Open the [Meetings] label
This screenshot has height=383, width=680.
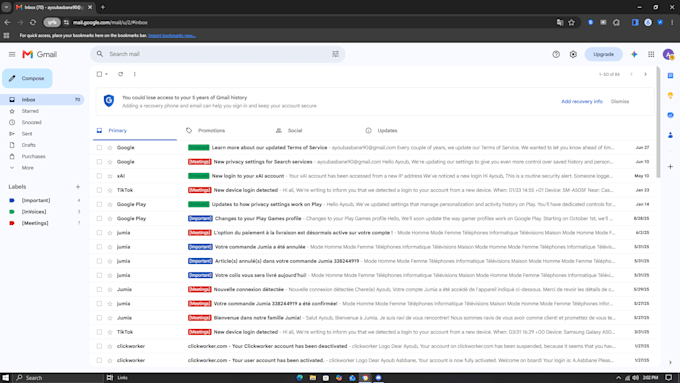(35, 223)
